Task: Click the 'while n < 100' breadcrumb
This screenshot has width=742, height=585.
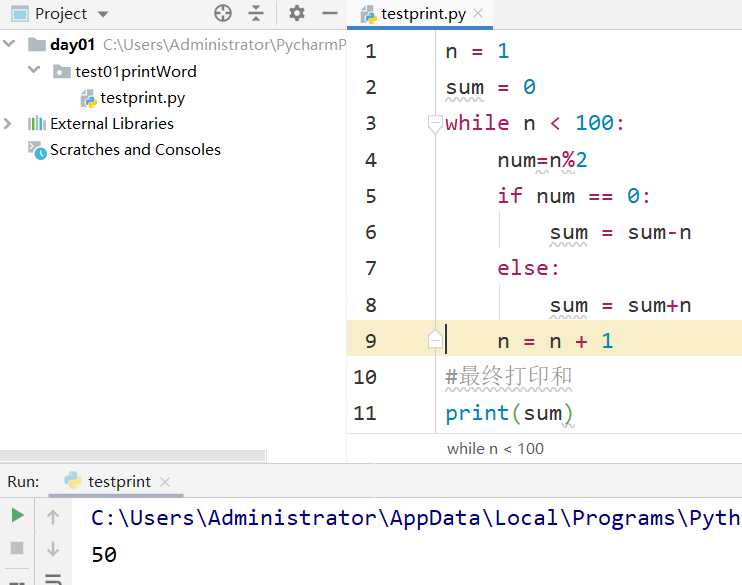Action: (x=495, y=448)
